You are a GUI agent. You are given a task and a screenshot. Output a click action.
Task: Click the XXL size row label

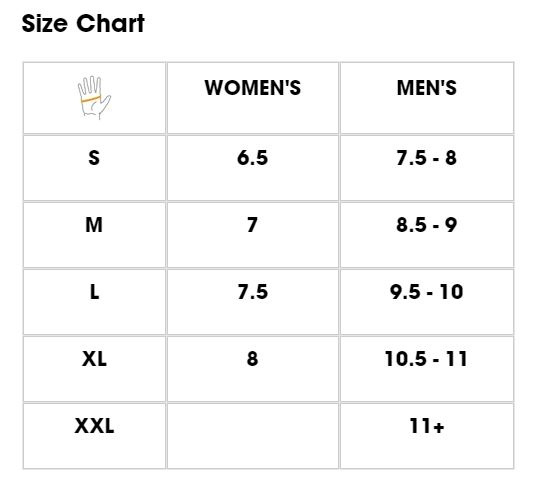[94, 426]
